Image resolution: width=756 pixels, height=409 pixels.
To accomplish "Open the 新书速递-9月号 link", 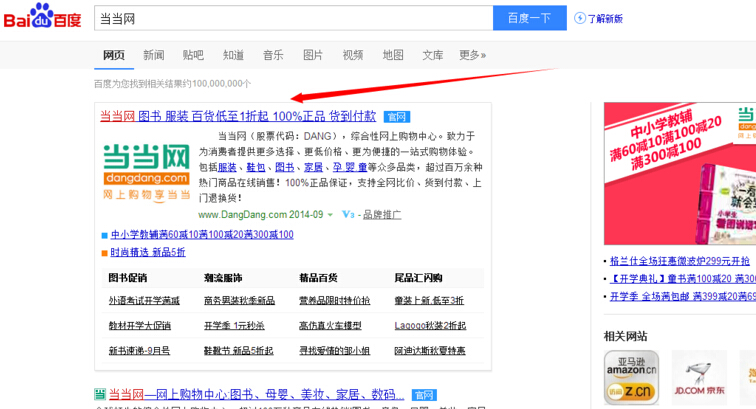I will (x=139, y=351).
